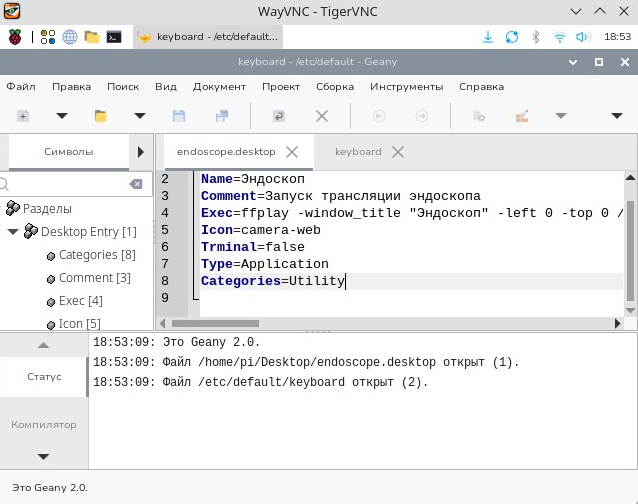Click the 18:53 panel clock
The height and width of the screenshot is (504, 638).
click(617, 37)
